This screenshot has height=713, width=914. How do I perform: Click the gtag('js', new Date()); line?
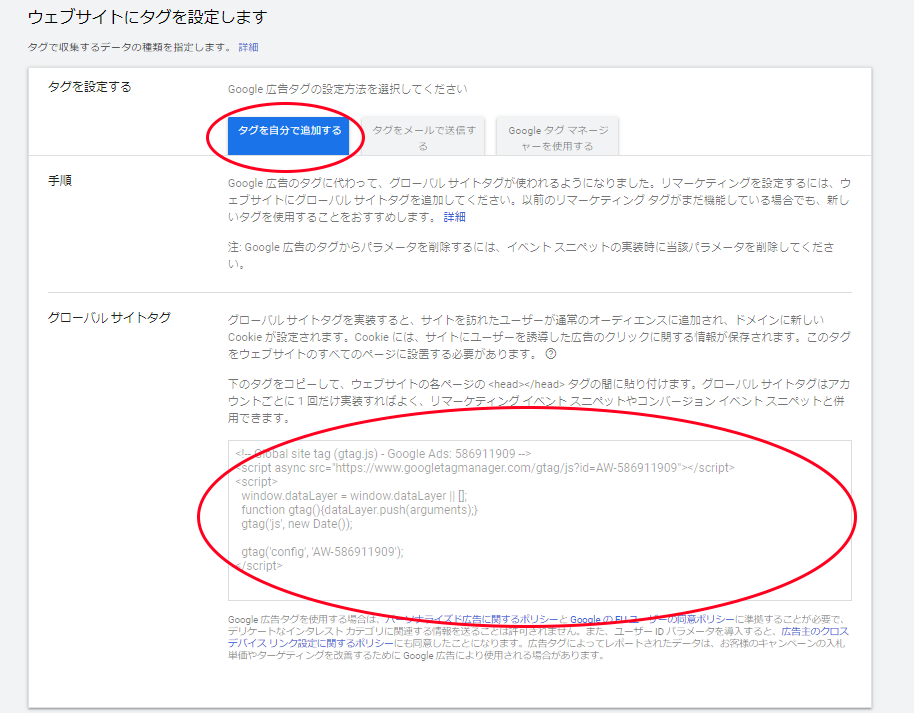(297, 524)
